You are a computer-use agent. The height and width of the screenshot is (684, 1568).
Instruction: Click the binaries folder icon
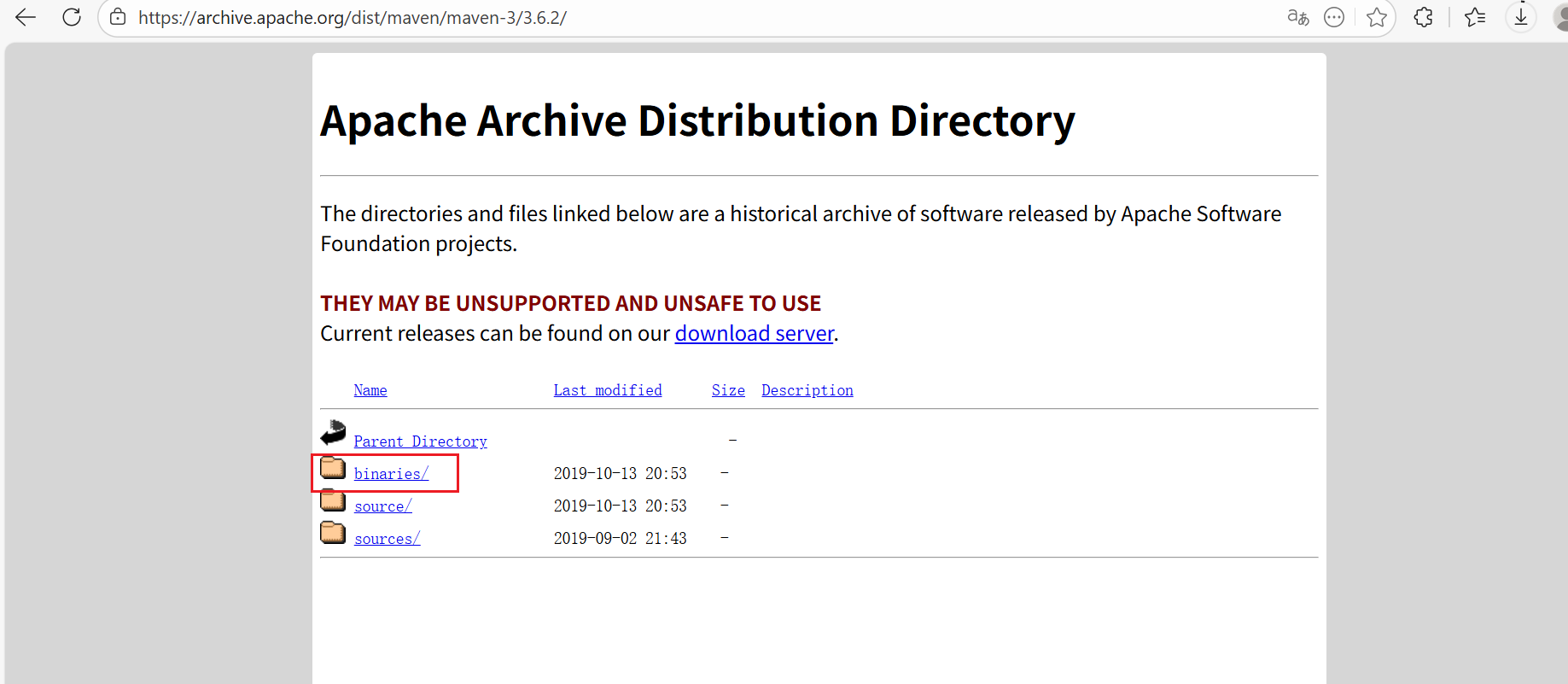(x=333, y=468)
